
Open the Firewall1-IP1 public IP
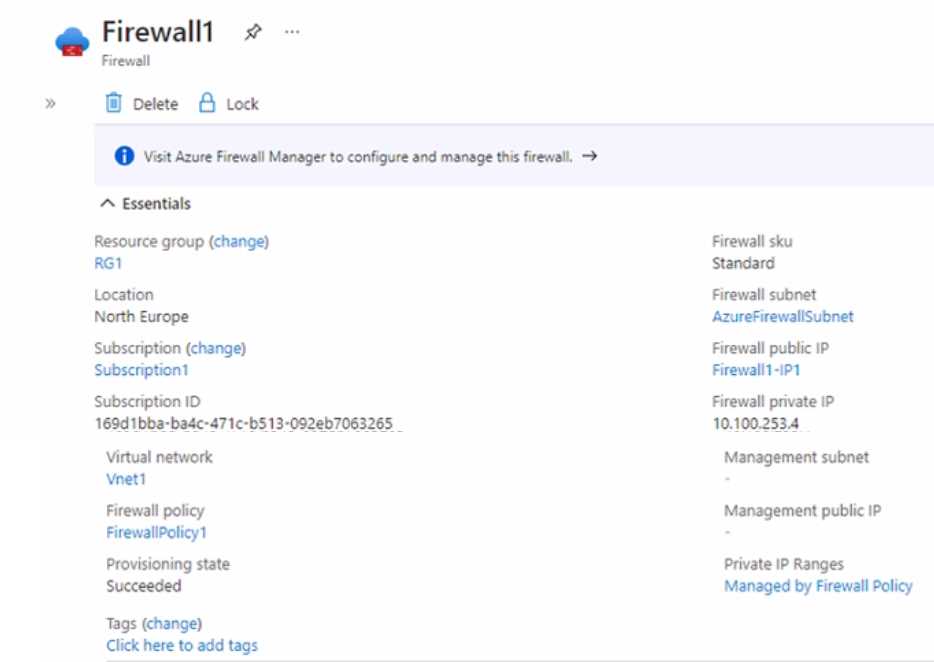coord(756,370)
